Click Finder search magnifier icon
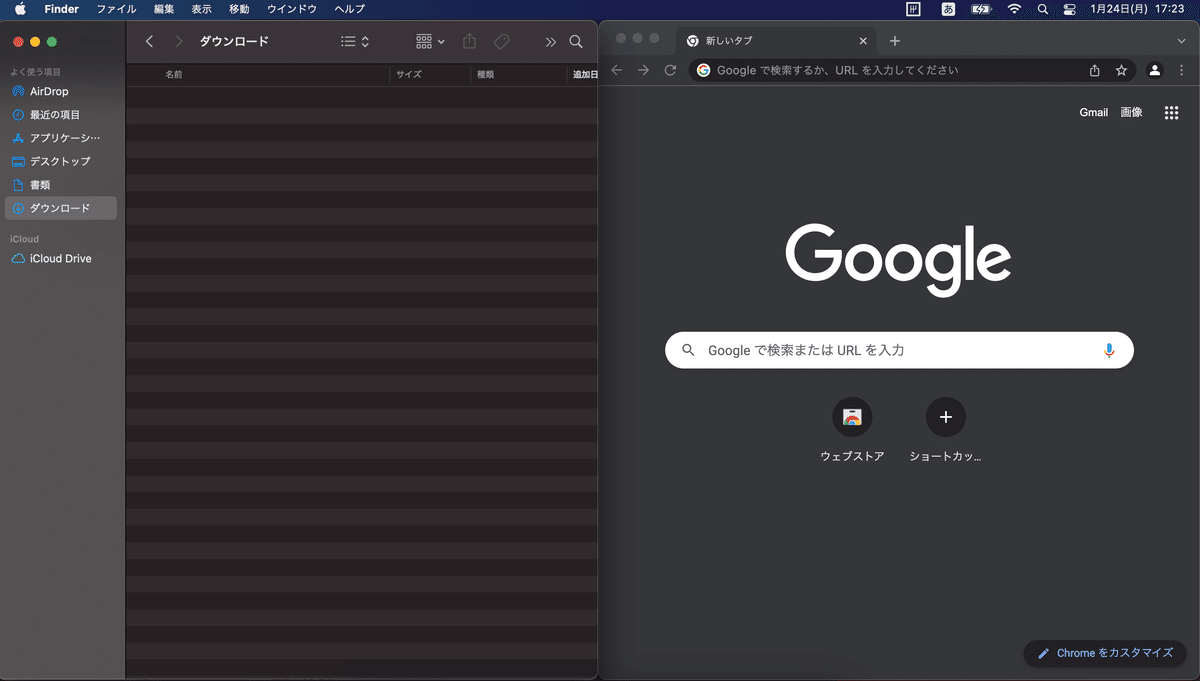The width and height of the screenshot is (1200, 681). tap(576, 42)
